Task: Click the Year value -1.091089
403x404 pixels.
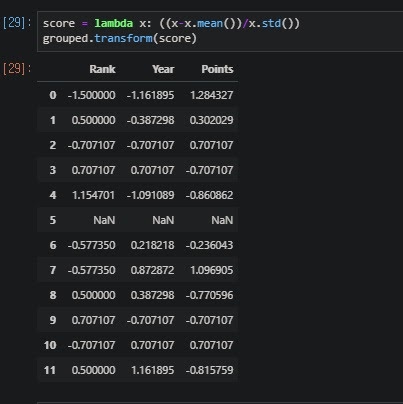Action: coord(150,195)
